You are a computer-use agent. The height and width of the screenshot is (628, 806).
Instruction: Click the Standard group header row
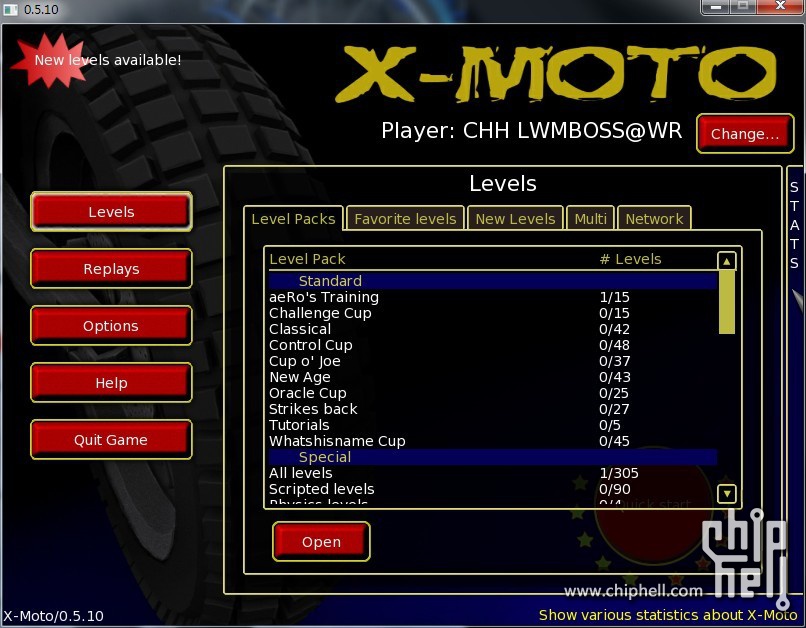(492, 281)
